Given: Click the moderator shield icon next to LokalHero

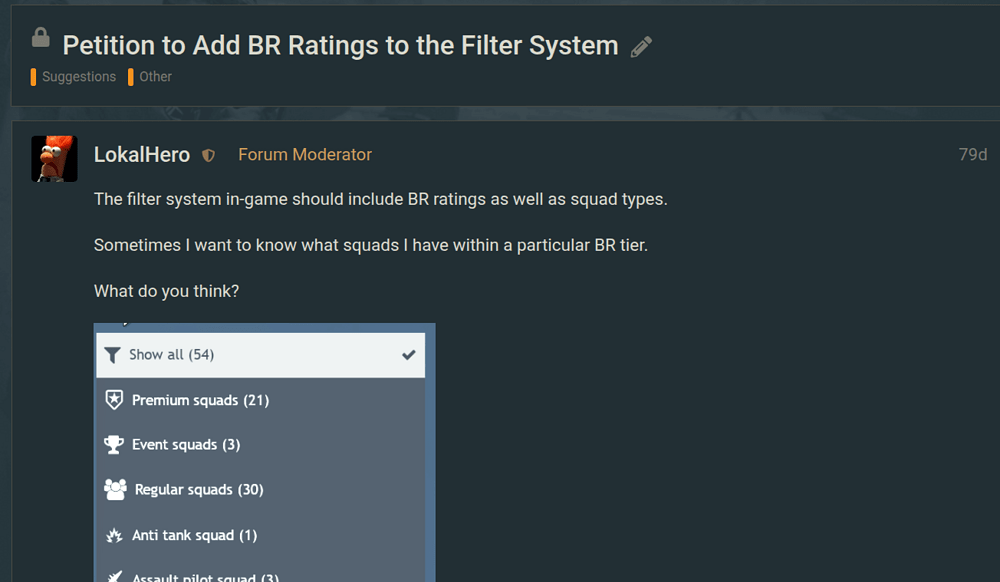Looking at the screenshot, I should [209, 156].
